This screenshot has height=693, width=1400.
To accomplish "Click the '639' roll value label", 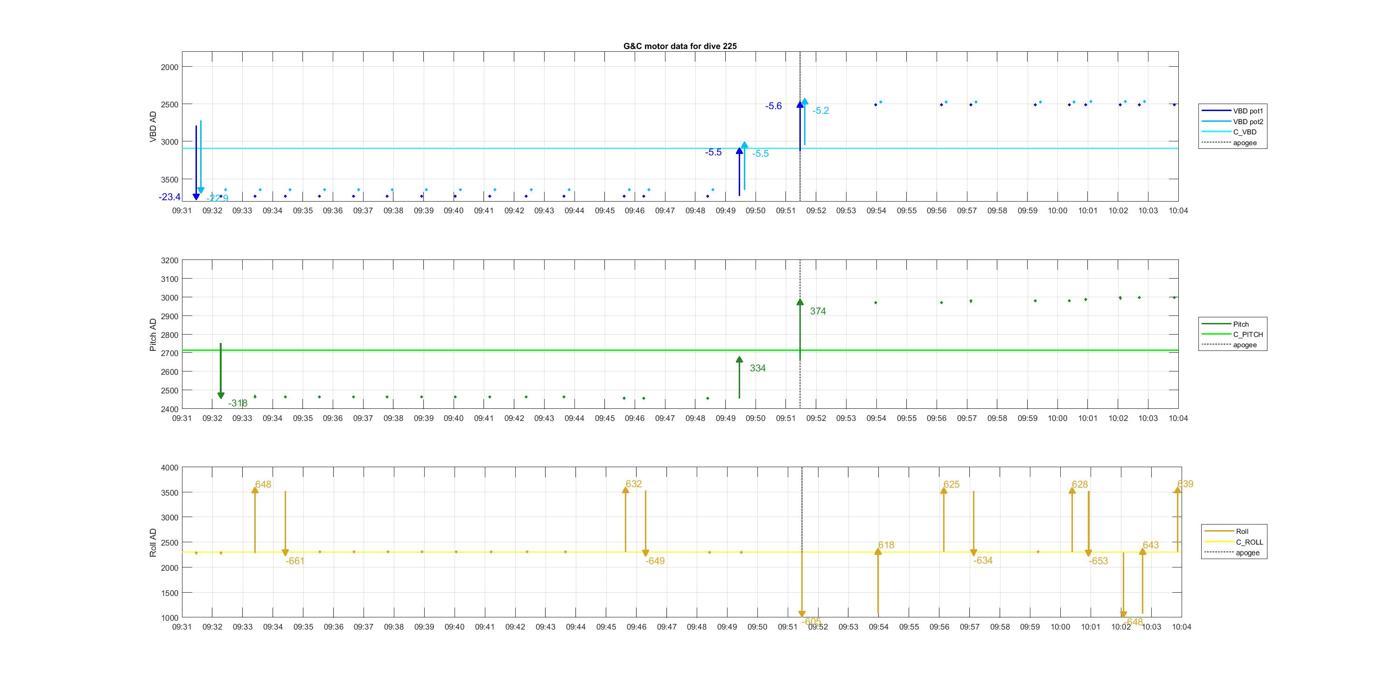I will pyautogui.click(x=1185, y=485).
